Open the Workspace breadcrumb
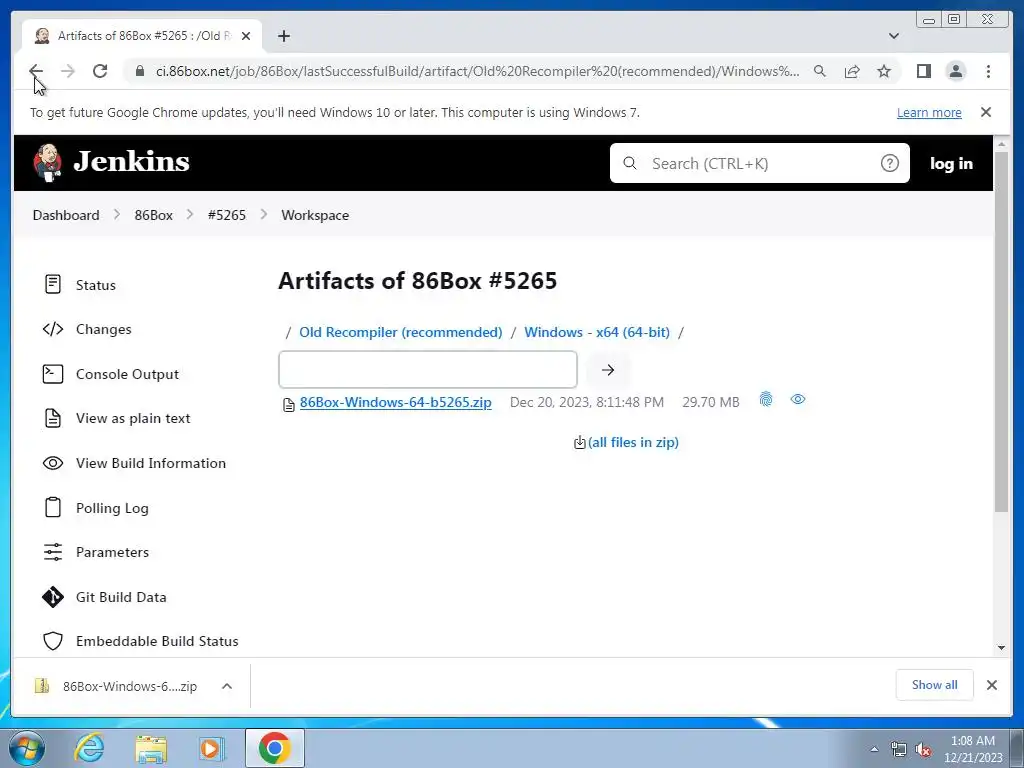The image size is (1024, 768). pyautogui.click(x=315, y=215)
